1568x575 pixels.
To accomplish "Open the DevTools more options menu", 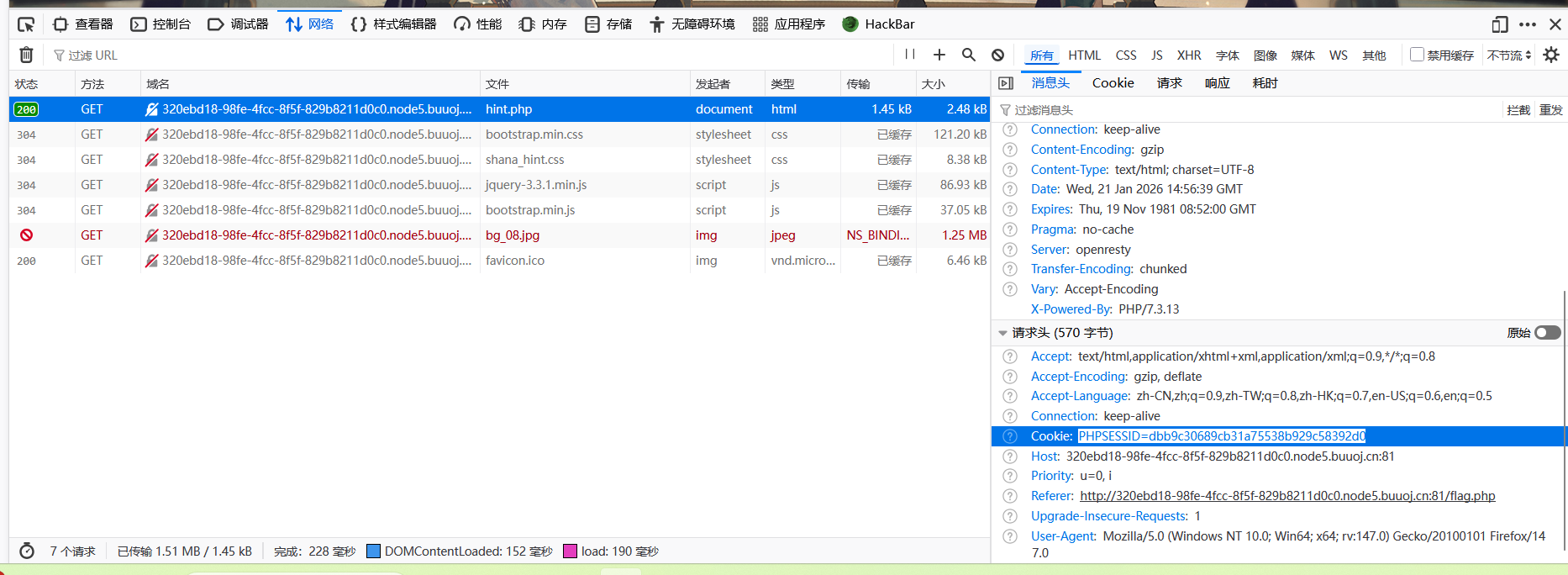I will click(x=1528, y=24).
